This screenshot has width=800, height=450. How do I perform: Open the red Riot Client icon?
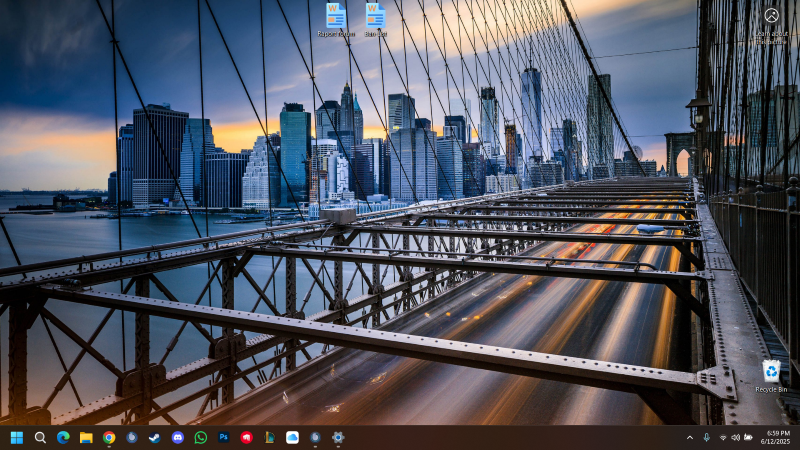pyautogui.click(x=246, y=437)
